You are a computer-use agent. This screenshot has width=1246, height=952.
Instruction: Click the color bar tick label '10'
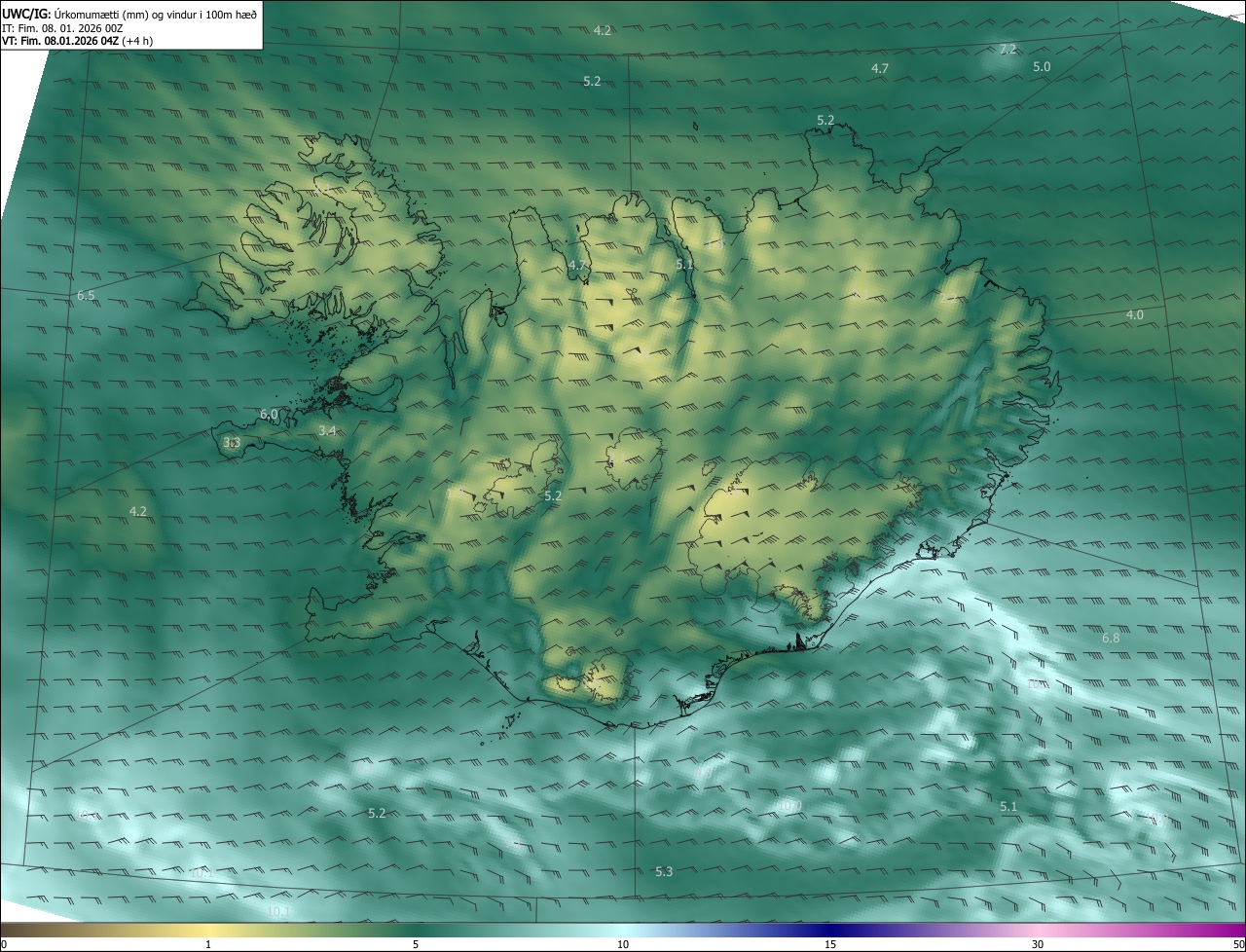(623, 944)
